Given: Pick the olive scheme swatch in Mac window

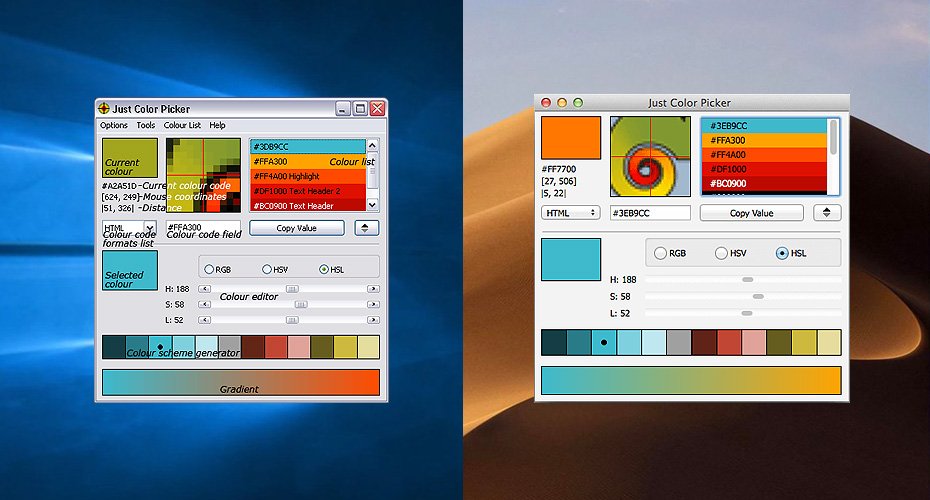Looking at the screenshot, I should pyautogui.click(x=779, y=343).
